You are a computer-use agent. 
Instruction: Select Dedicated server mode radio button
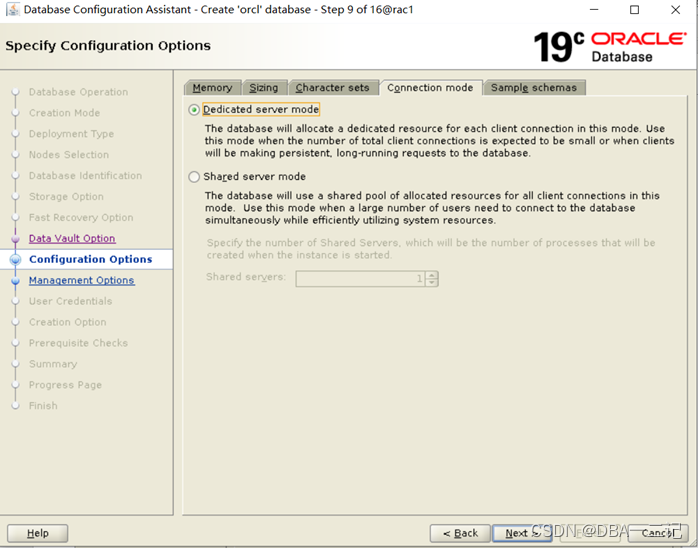click(x=194, y=110)
